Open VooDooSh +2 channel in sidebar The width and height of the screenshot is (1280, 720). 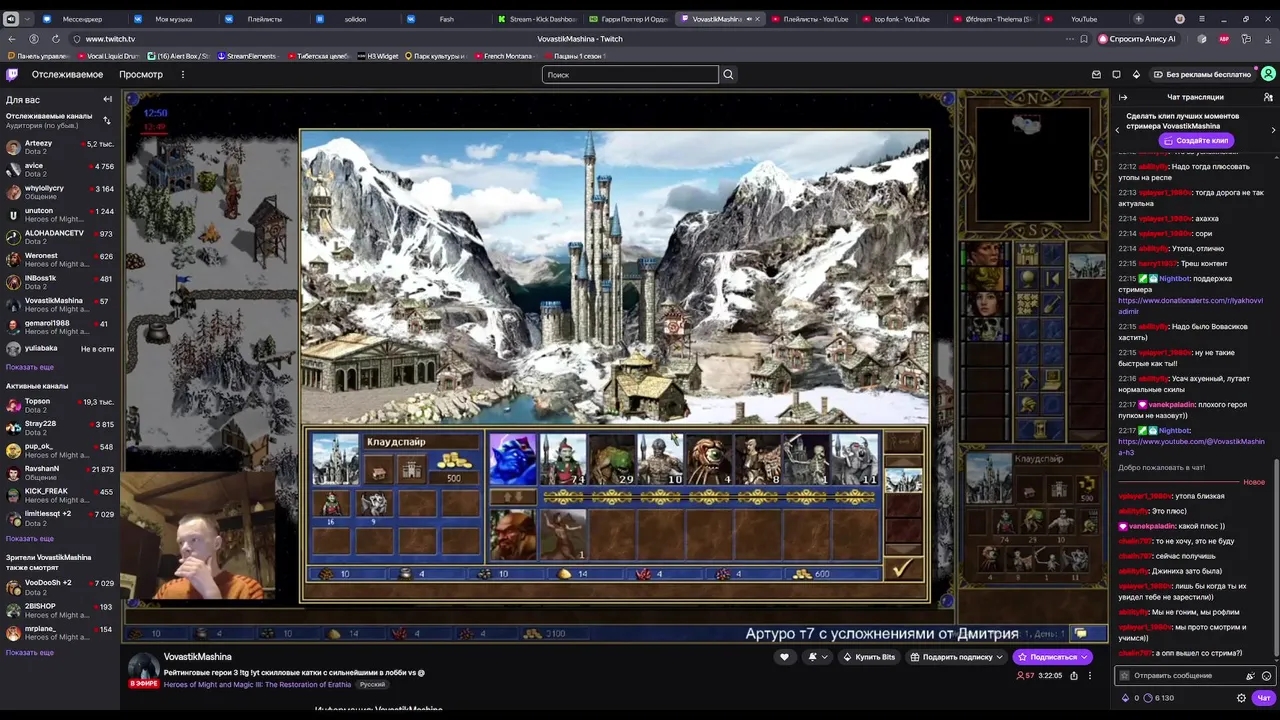pyautogui.click(x=60, y=587)
